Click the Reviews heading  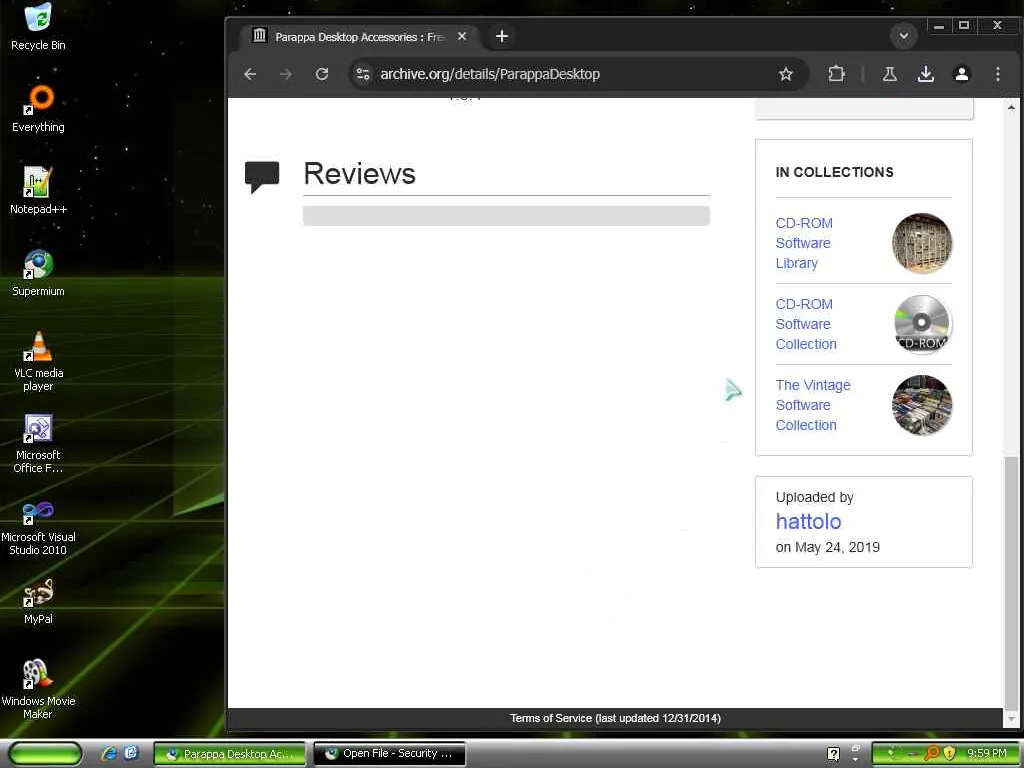tap(359, 174)
